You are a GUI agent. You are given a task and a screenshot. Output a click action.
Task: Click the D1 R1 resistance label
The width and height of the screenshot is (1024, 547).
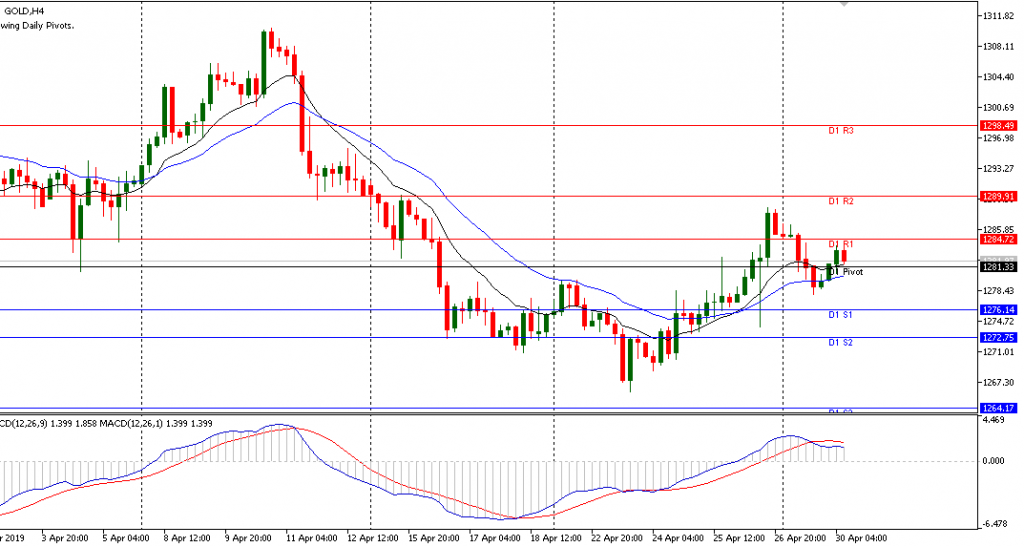point(840,244)
